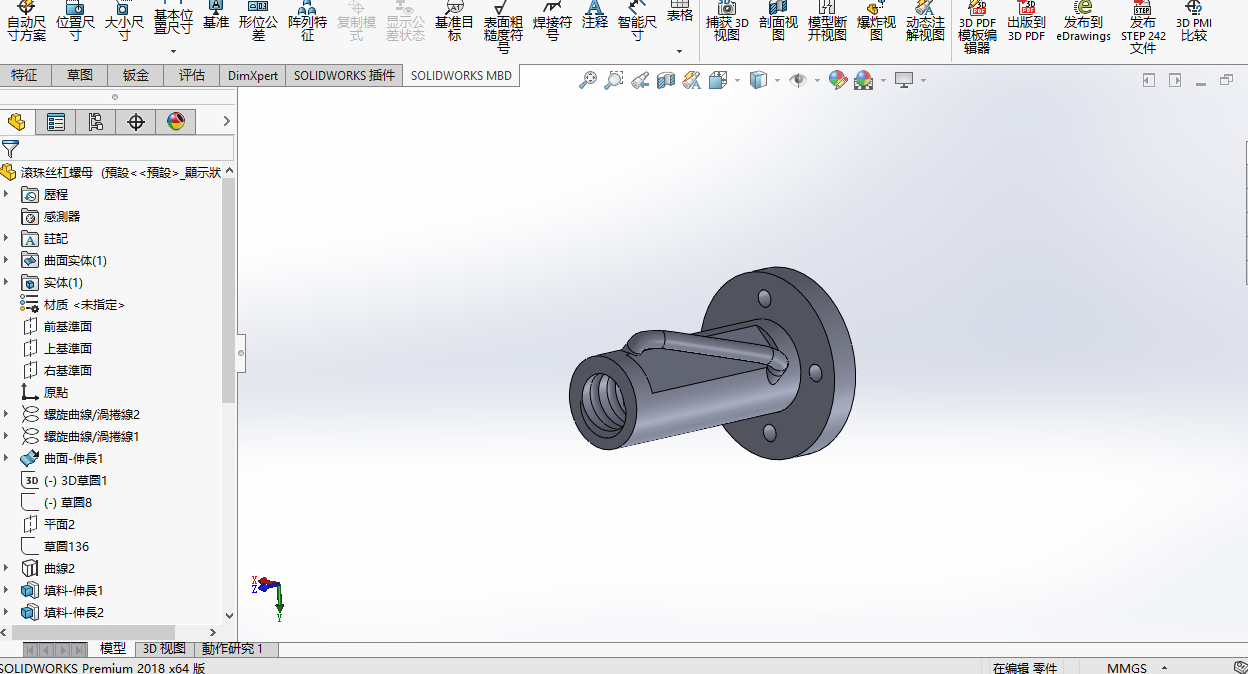The width and height of the screenshot is (1248, 674).
Task: Expand the 曲面实体(1) folder
Action: 6,260
